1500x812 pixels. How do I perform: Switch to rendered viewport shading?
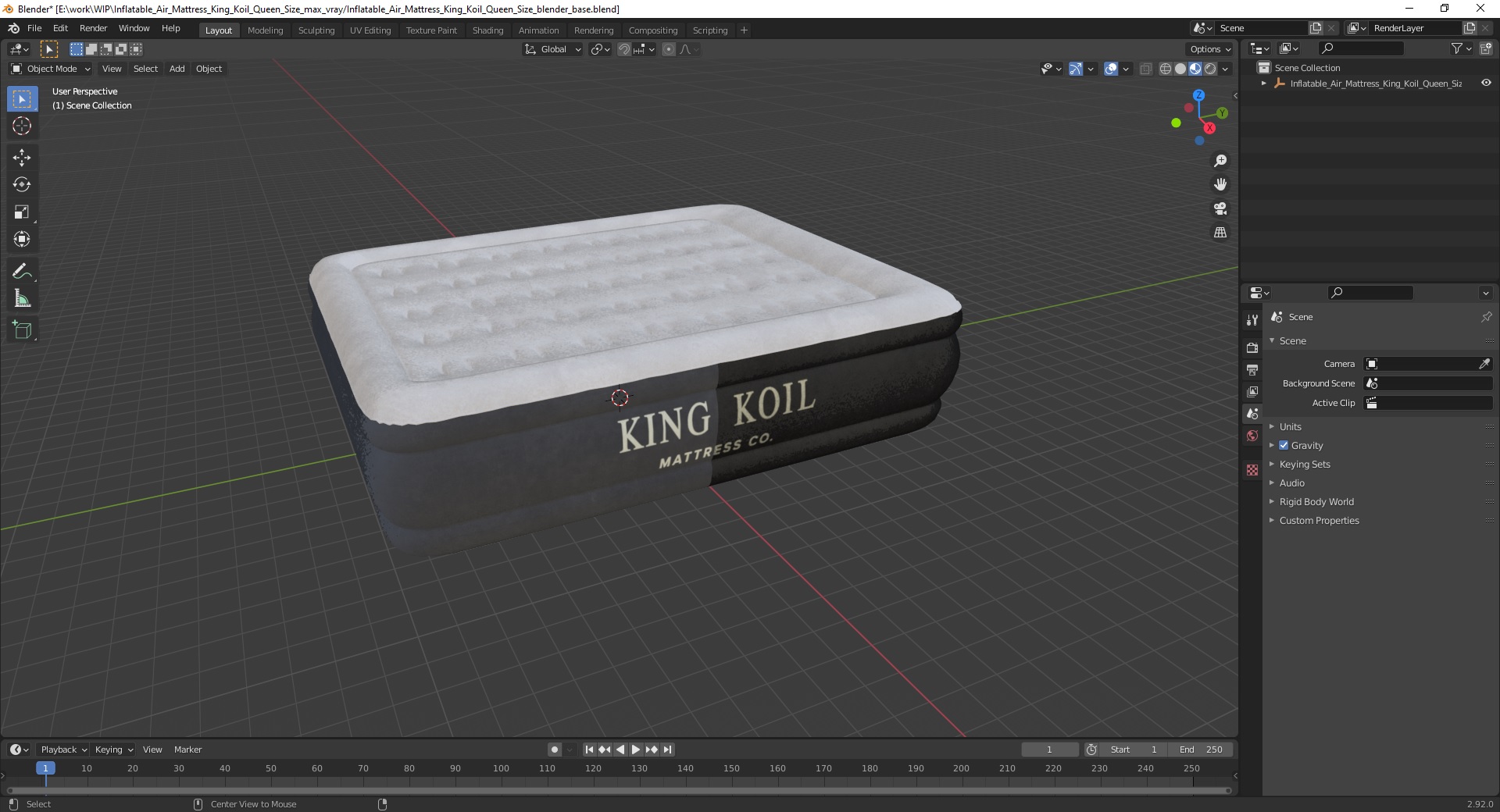click(x=1210, y=69)
